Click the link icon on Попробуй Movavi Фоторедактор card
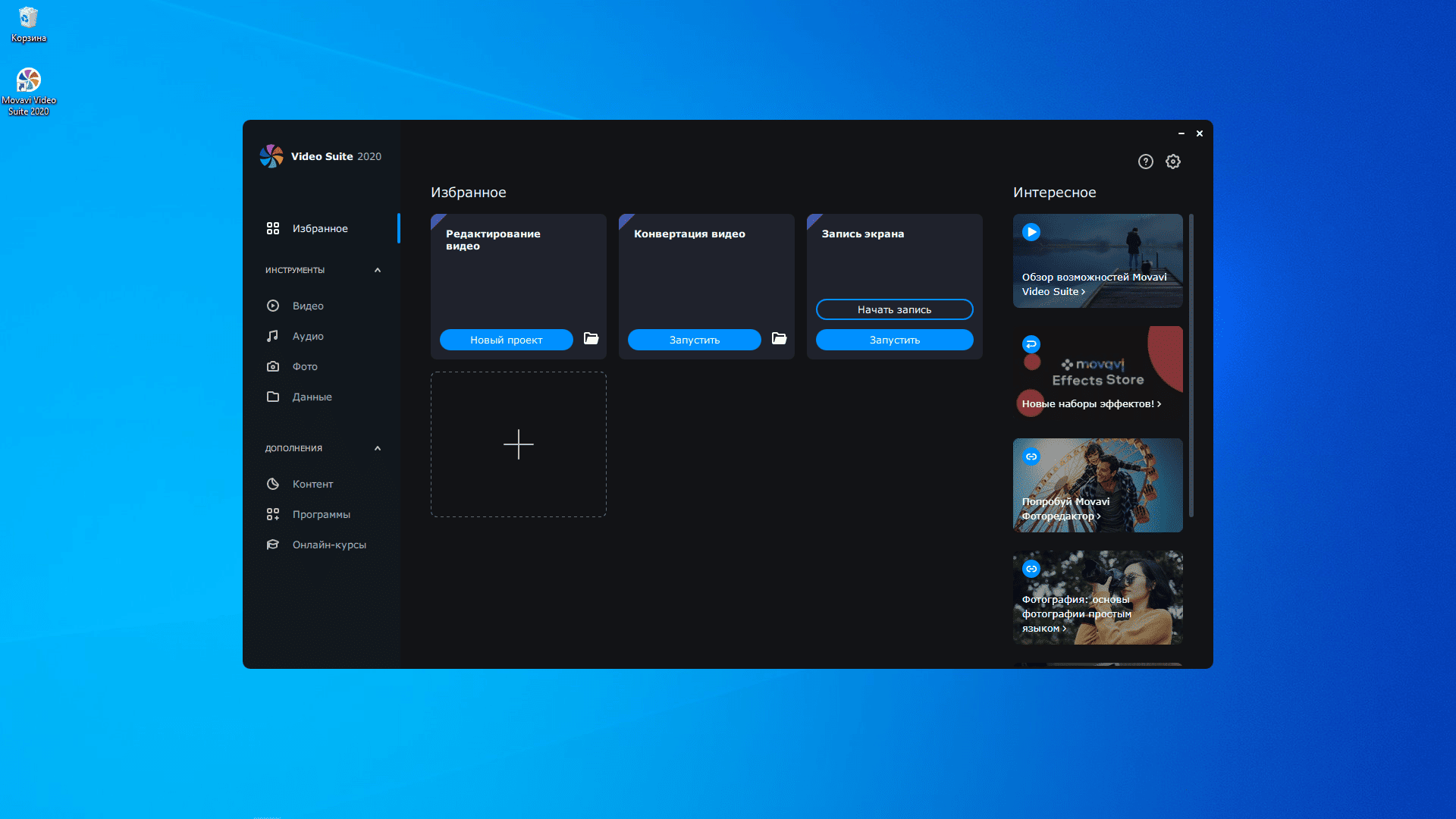1456x819 pixels. click(x=1031, y=457)
